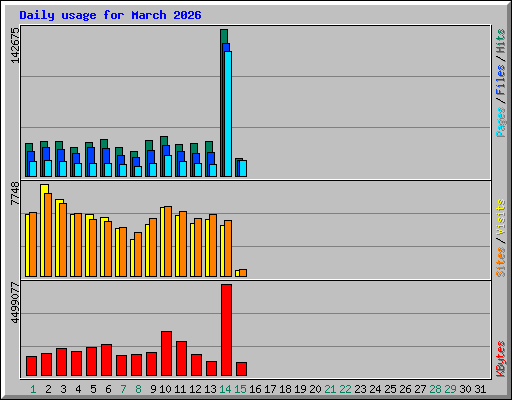
Task: Click day 30 on the date axis
Action: 465,389
